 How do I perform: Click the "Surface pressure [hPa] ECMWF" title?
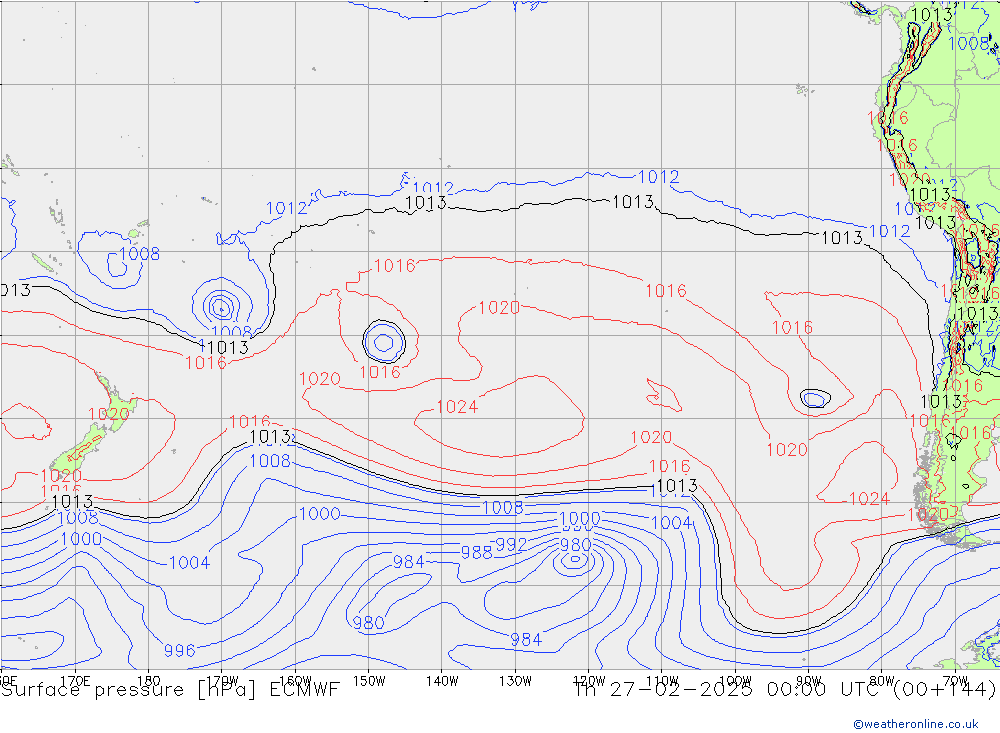(x=170, y=690)
